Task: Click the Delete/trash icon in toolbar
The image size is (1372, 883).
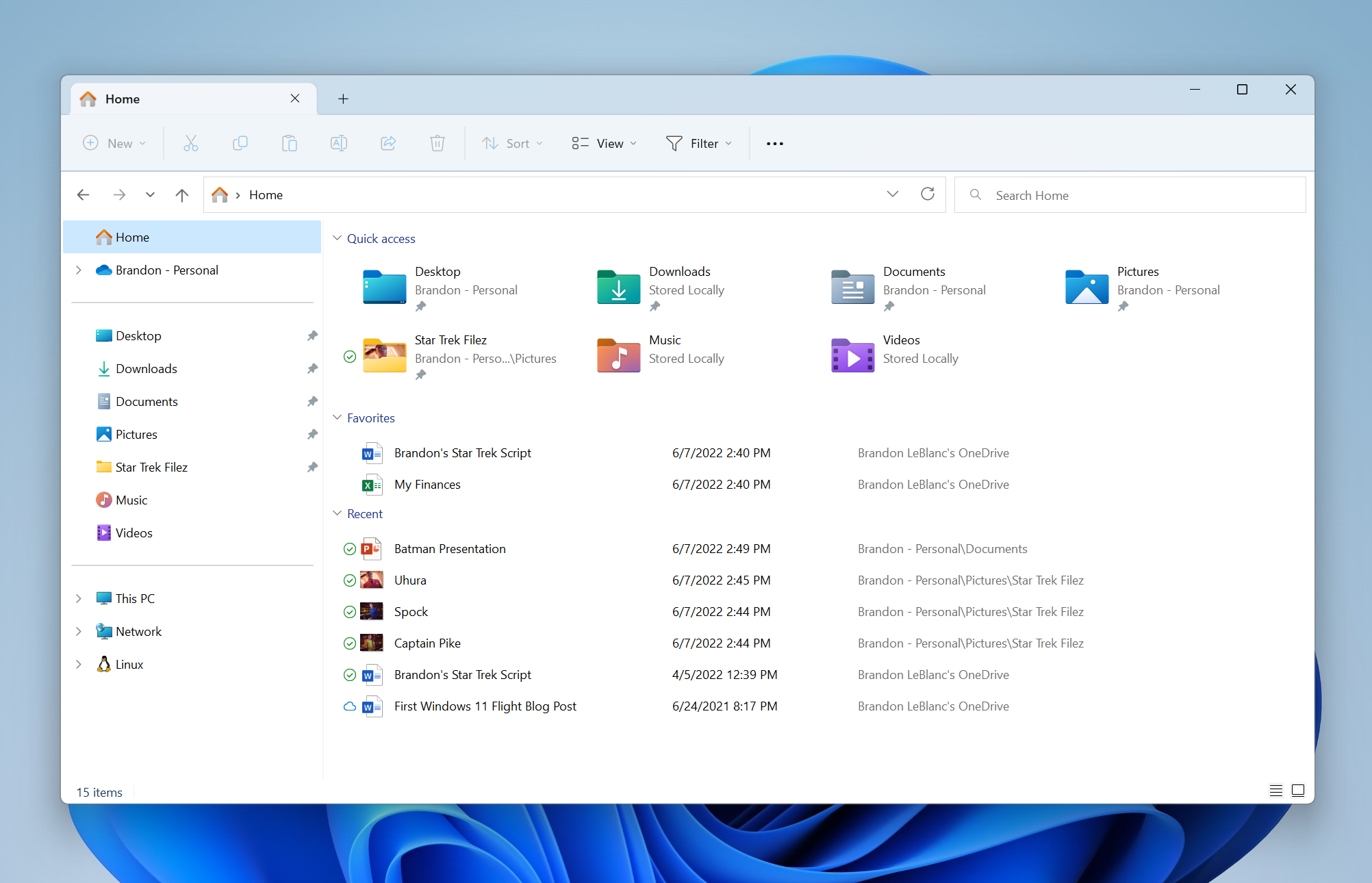Action: coord(437,143)
